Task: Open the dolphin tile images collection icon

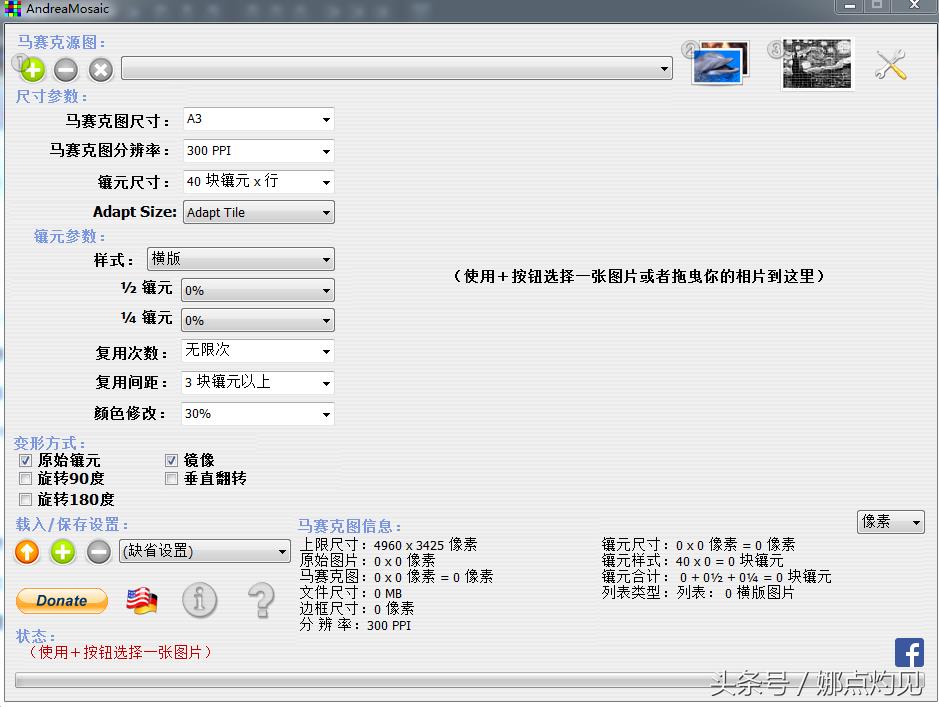Action: tap(721, 63)
